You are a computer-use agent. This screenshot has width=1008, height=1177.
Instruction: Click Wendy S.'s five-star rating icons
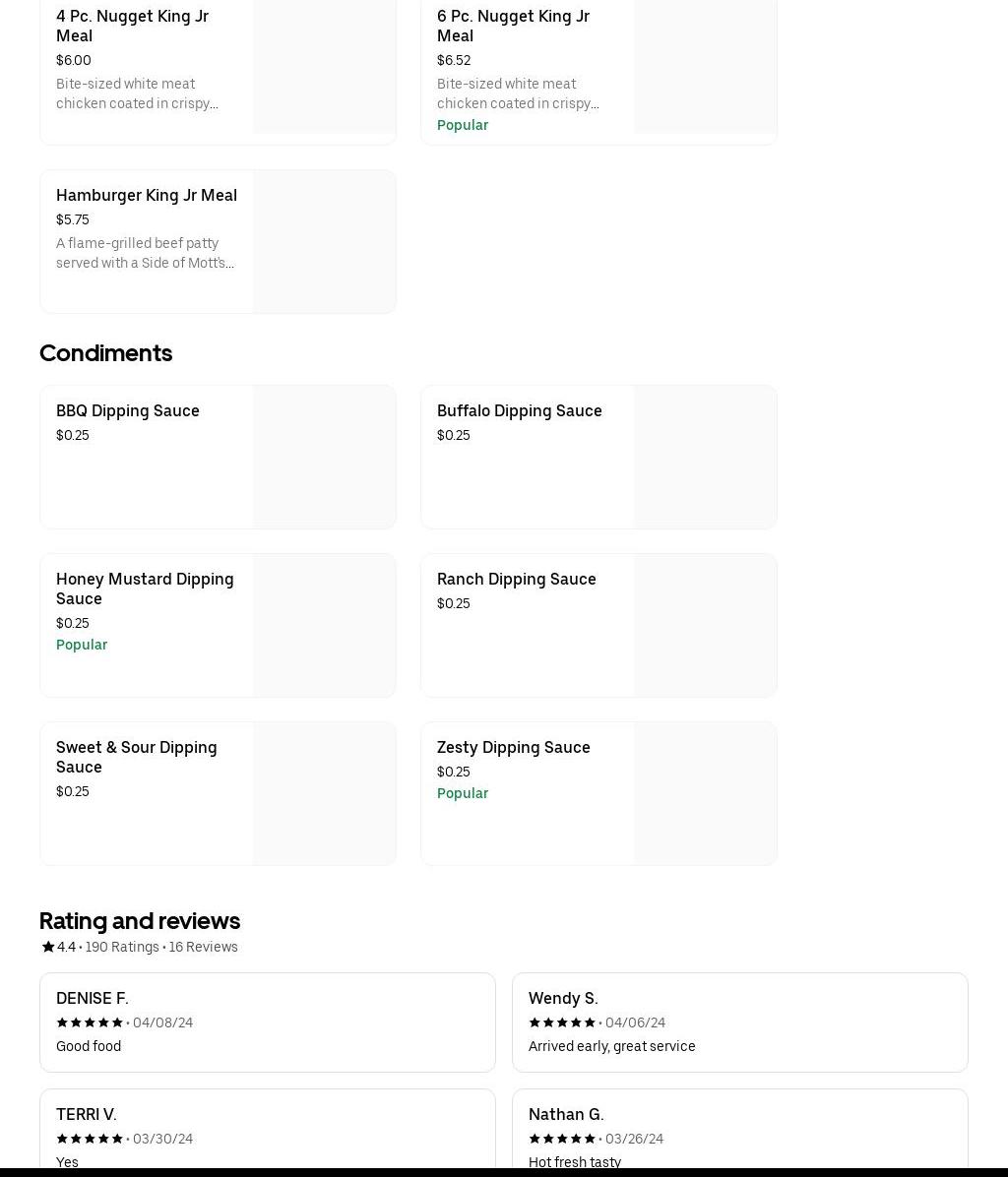click(x=562, y=1022)
